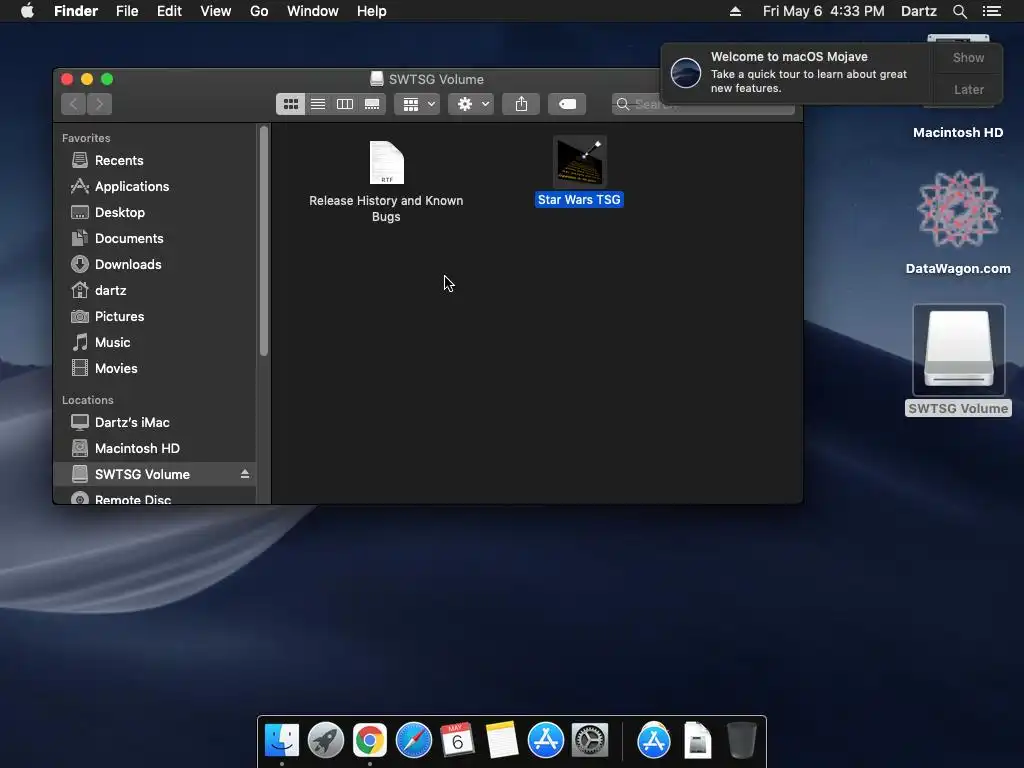The image size is (1024, 768).
Task: Close the SWTSG Volume Finder window
Action: point(67,79)
